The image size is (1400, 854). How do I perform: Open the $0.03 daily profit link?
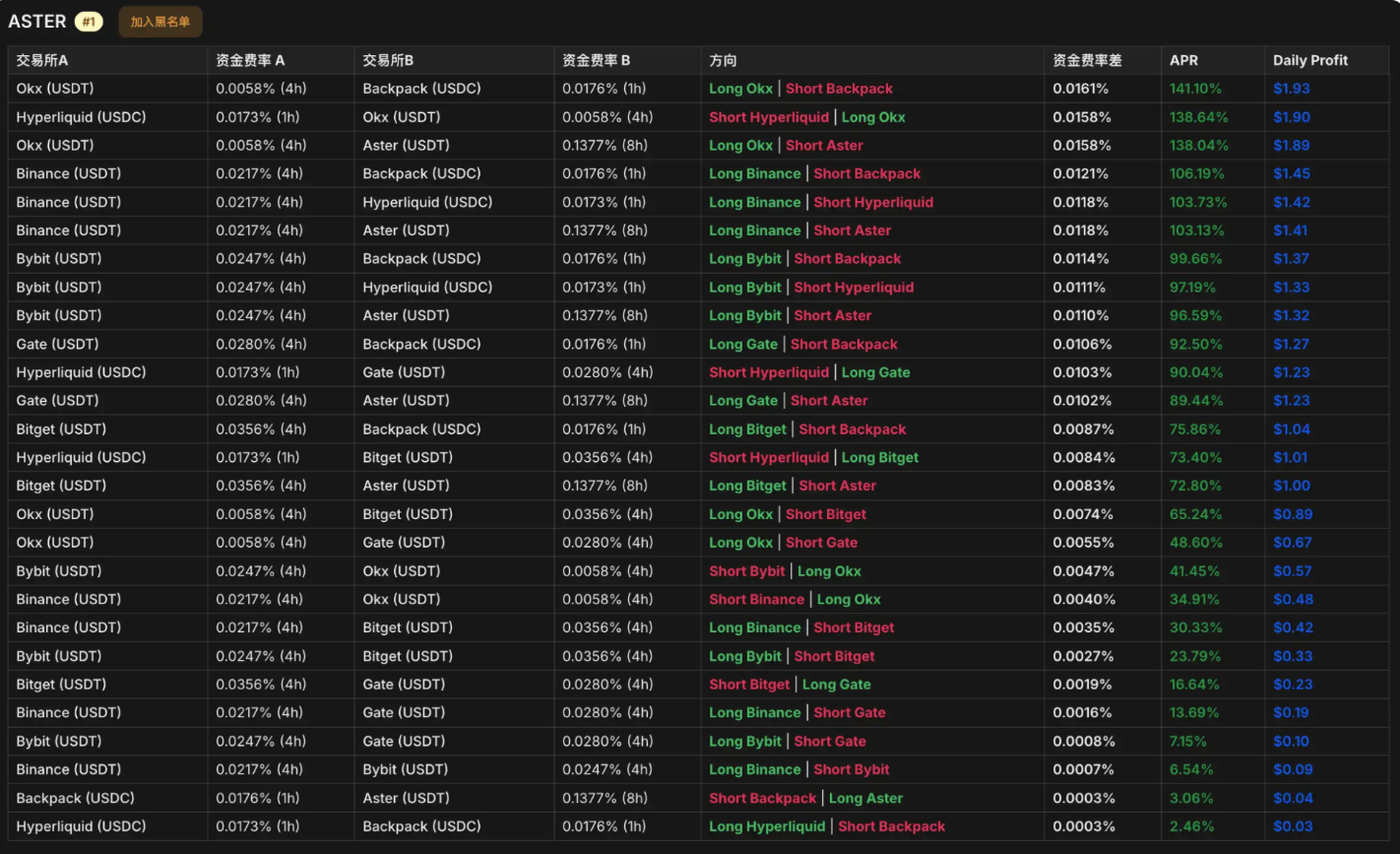point(1293,826)
